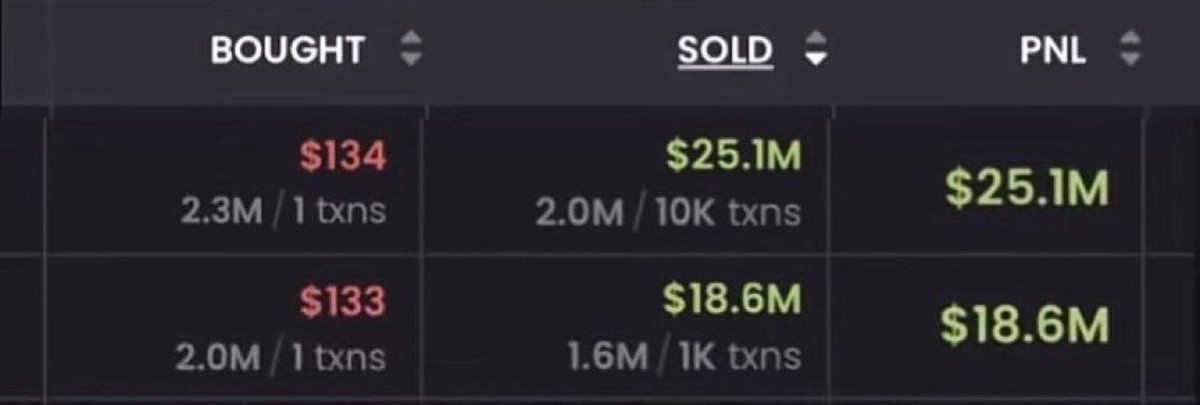Select the 2.0M / 10K txns detail

pyautogui.click(x=667, y=213)
